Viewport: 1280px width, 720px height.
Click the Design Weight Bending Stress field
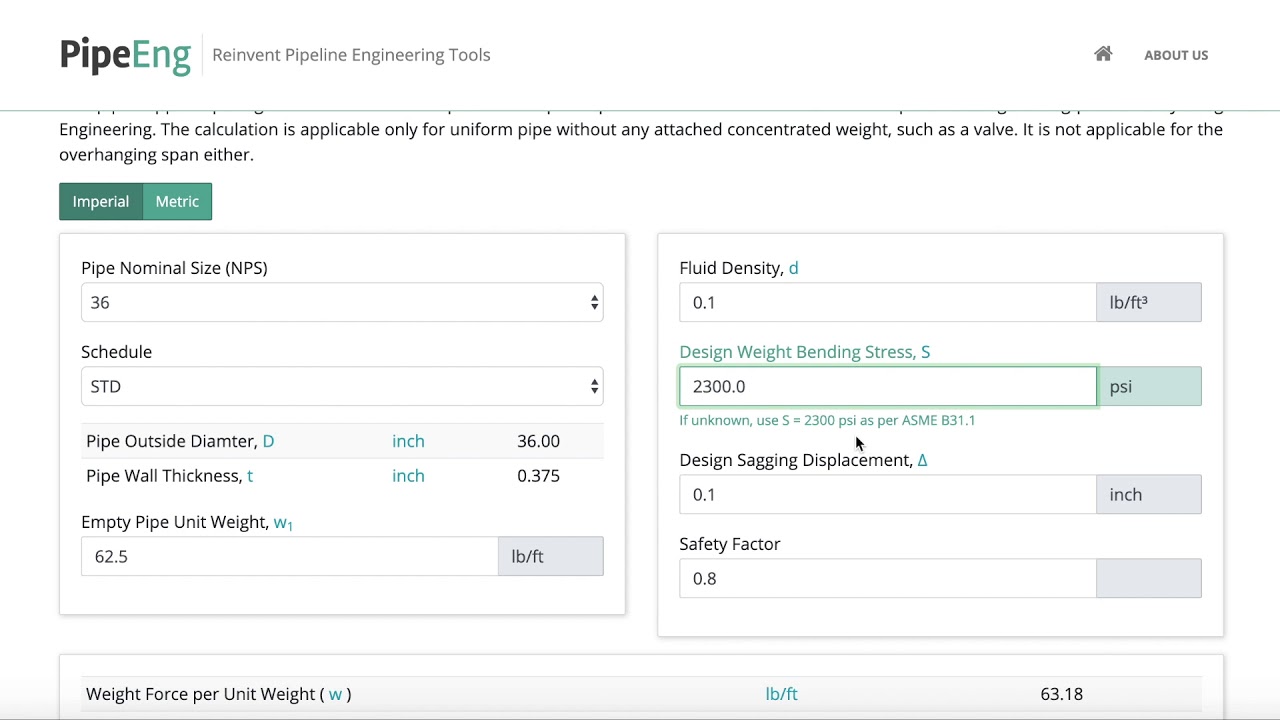[888, 386]
